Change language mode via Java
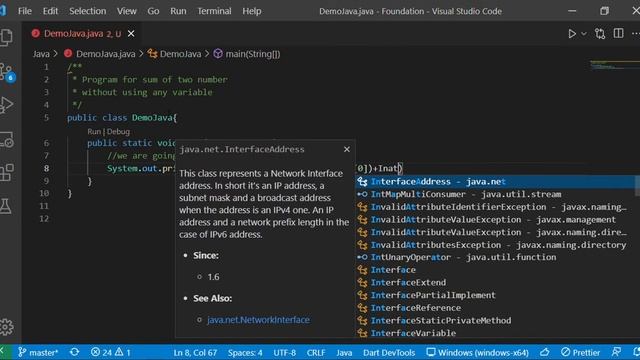 (344, 352)
